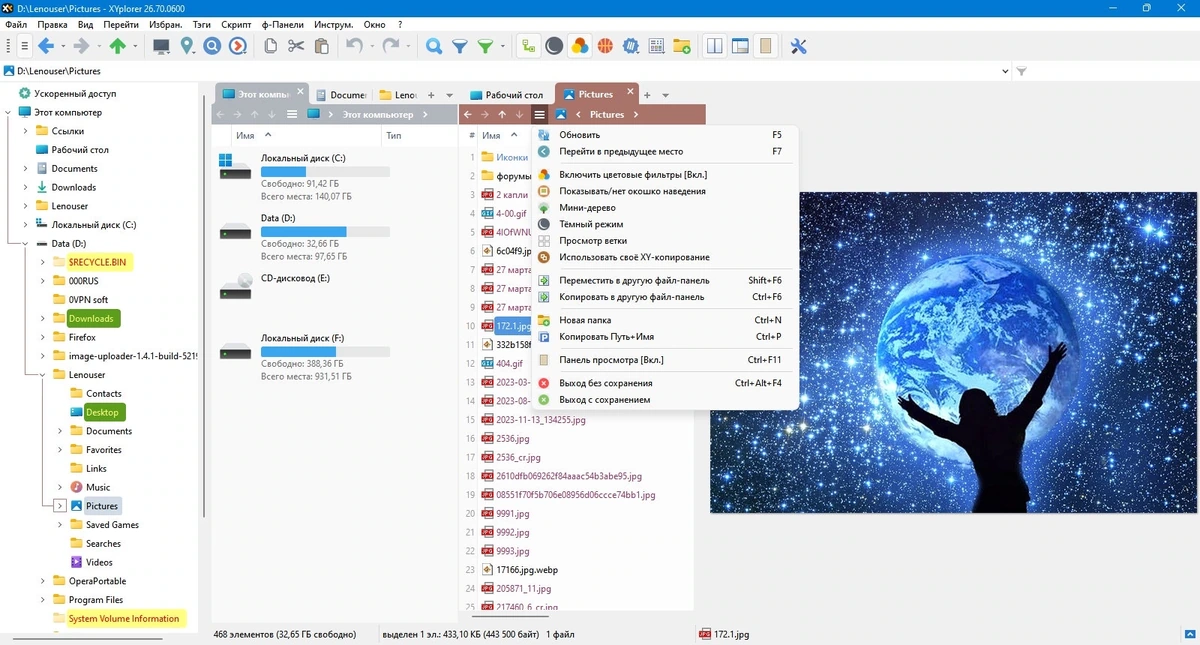Click the Copy icon in toolbar
This screenshot has height=645, width=1200.
coord(270,46)
